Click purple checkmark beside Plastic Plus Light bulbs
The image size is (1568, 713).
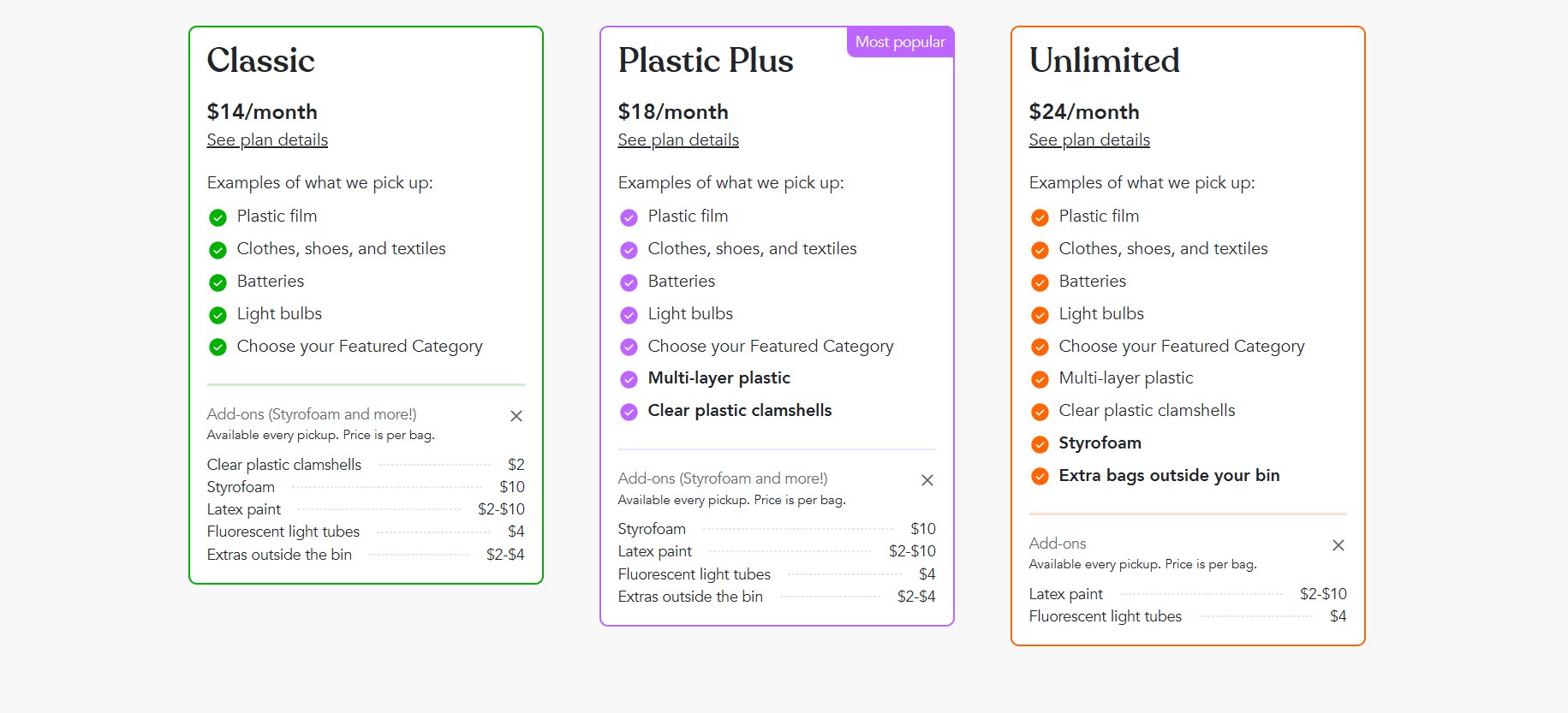point(629,315)
